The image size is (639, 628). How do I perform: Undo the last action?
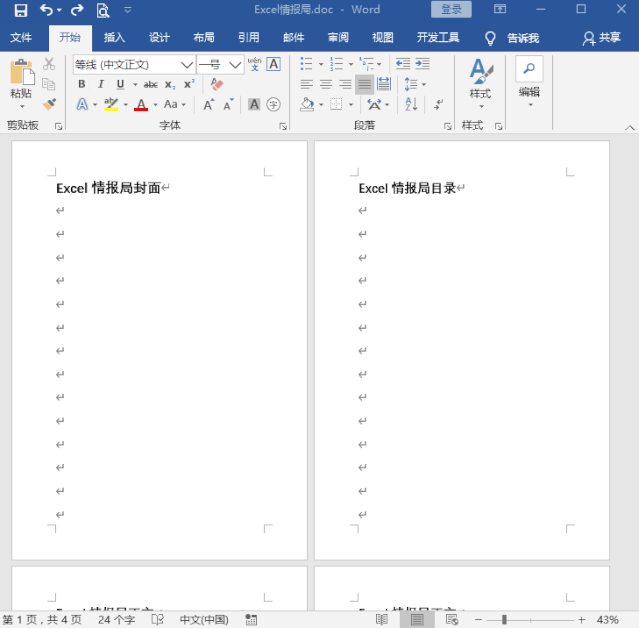pos(46,10)
